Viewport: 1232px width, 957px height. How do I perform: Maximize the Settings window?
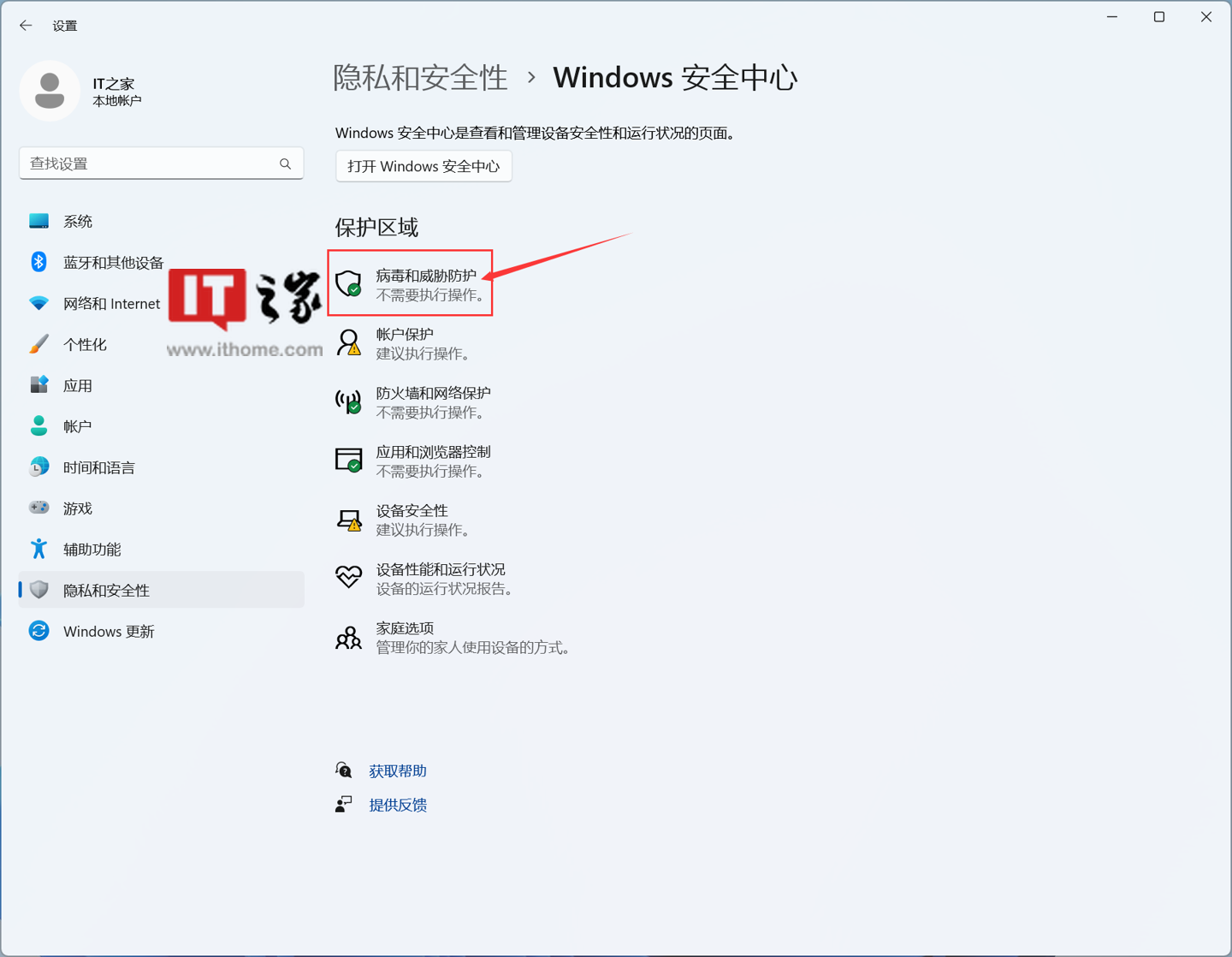tap(1159, 17)
